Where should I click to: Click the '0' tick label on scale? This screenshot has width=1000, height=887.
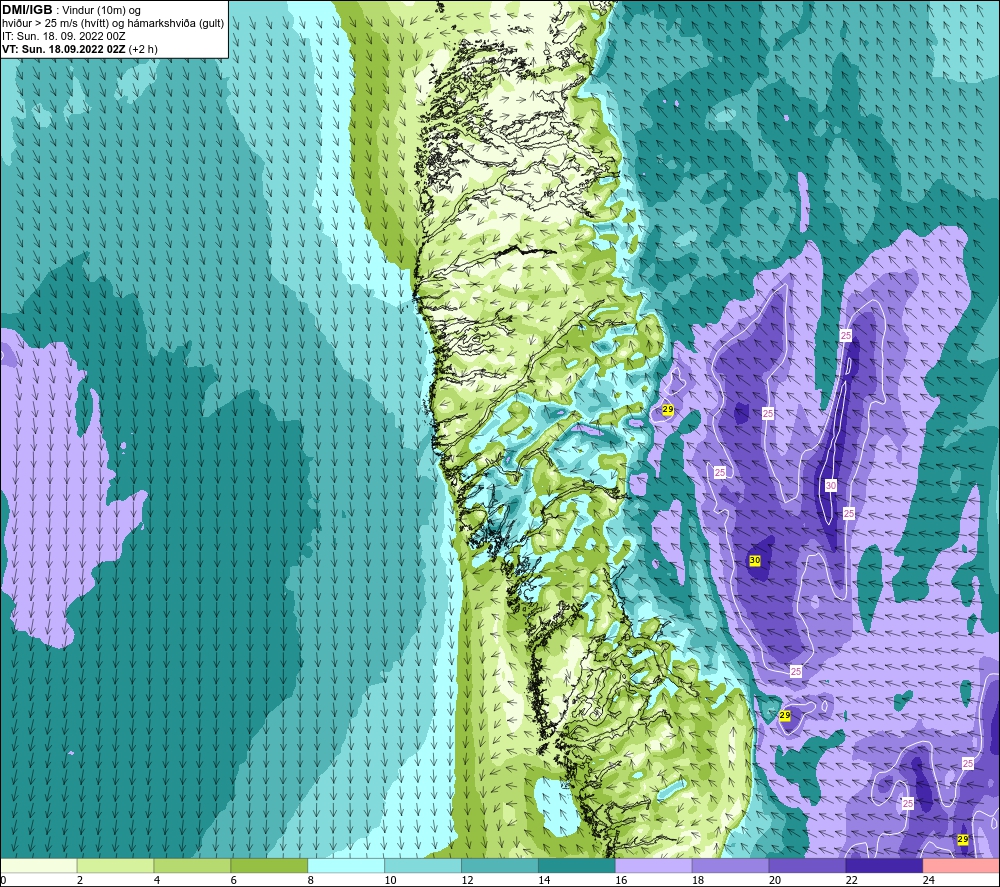pos(3,880)
